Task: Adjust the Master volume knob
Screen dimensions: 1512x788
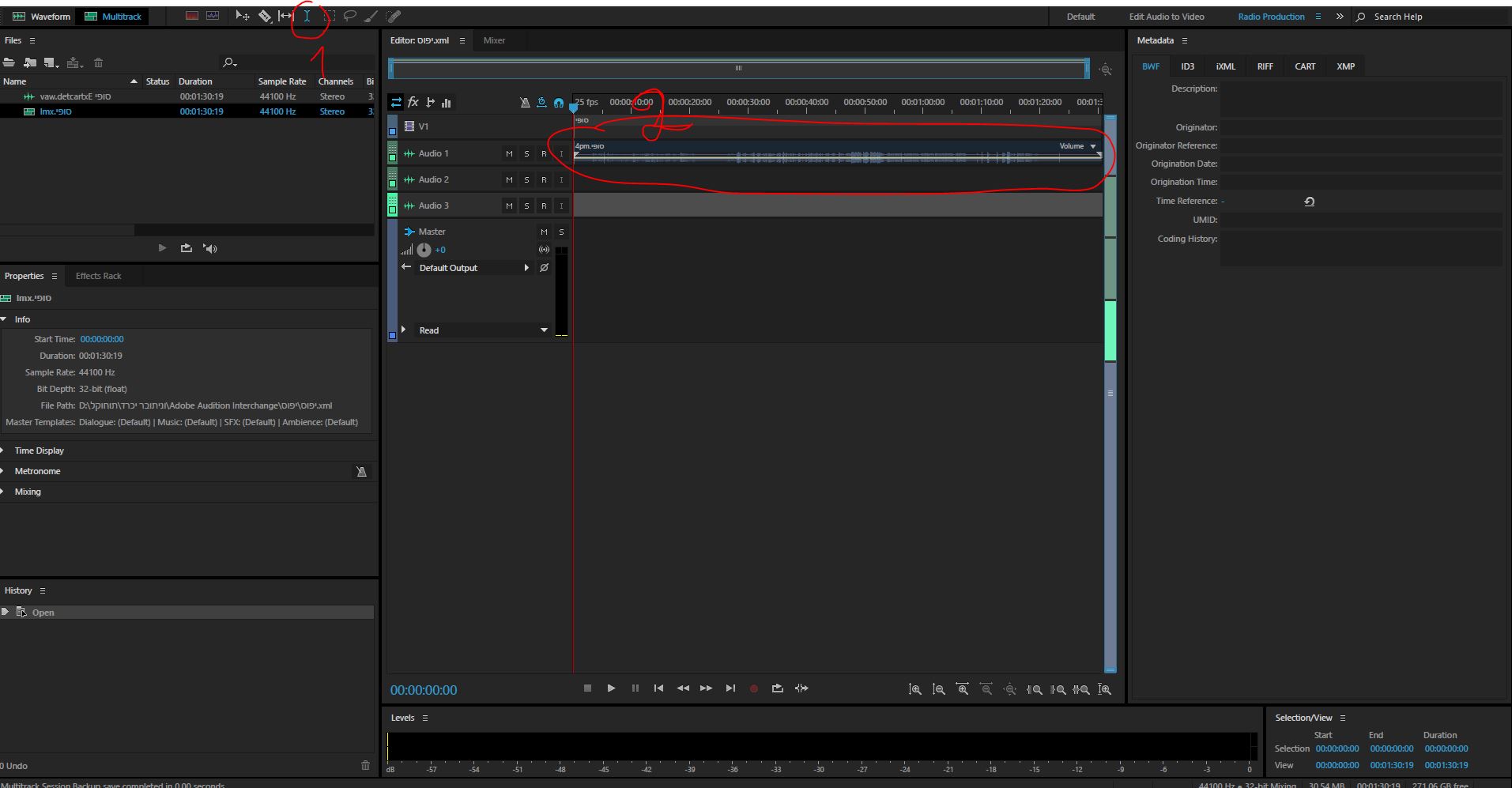Action: tap(424, 250)
